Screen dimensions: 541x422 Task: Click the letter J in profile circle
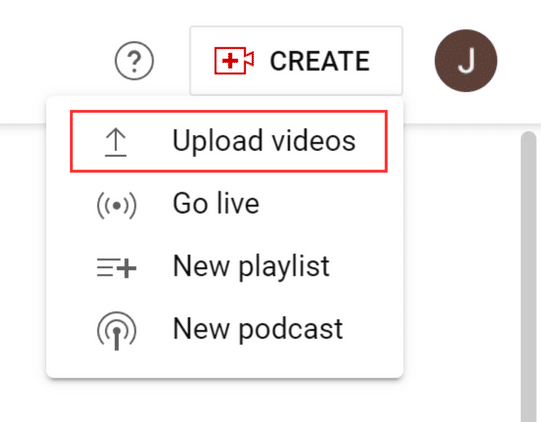coord(466,61)
